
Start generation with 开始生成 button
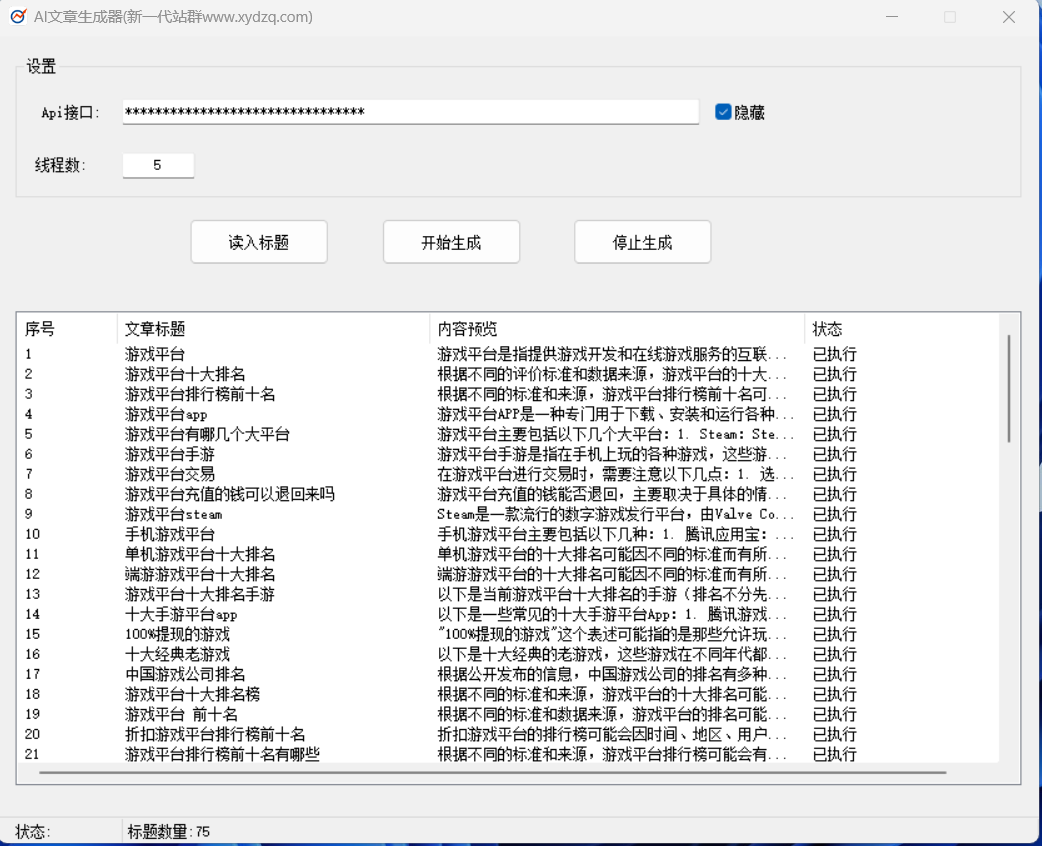click(451, 243)
